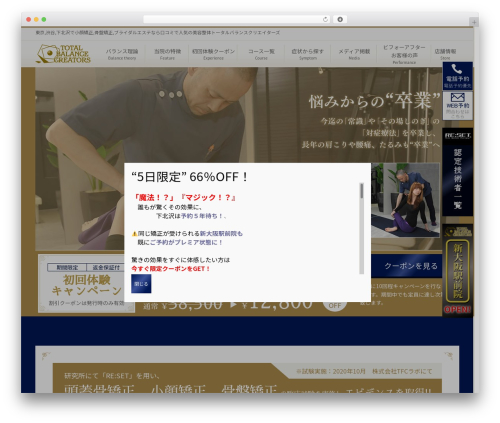Click the popup's vertical scrollbar
This screenshot has height=423, width=500.
coord(361,228)
